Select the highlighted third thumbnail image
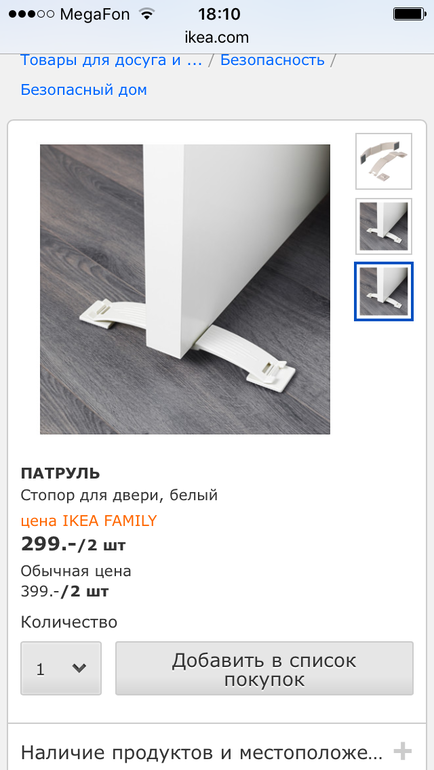This screenshot has width=434, height=770. coord(383,291)
